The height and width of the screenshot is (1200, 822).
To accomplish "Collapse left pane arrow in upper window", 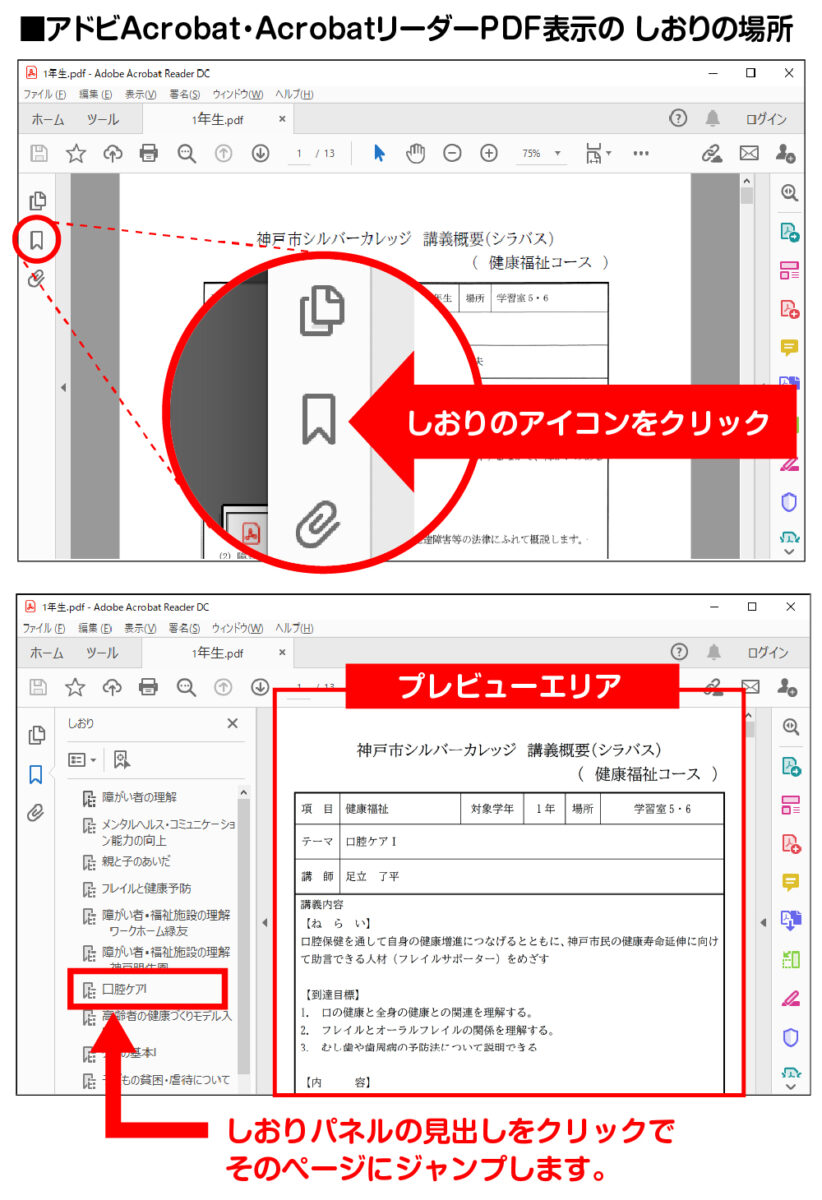I will (x=62, y=387).
